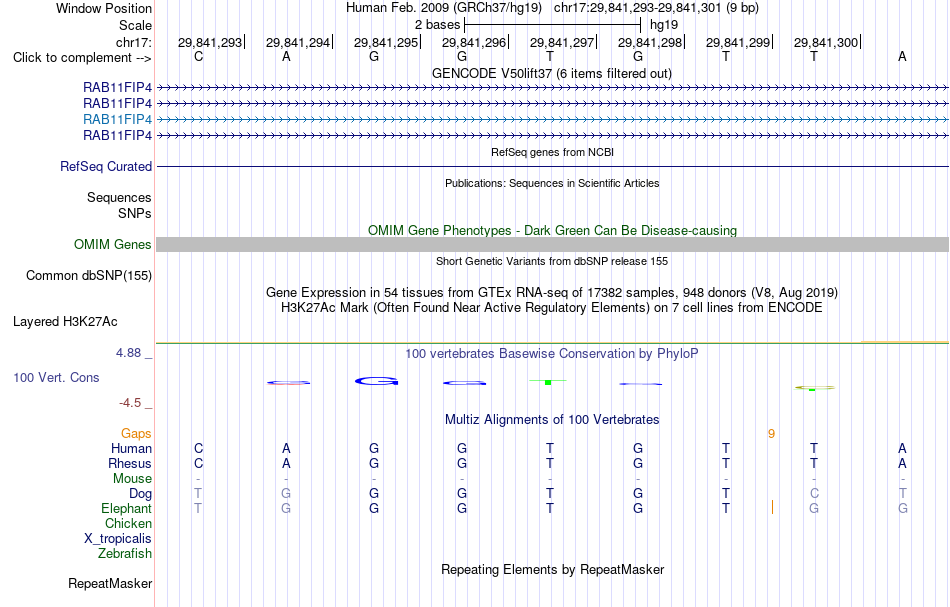Screen dimensions: 950x607
Task: Click the orange insertion bar in Elephant row
Action: [x=772, y=508]
